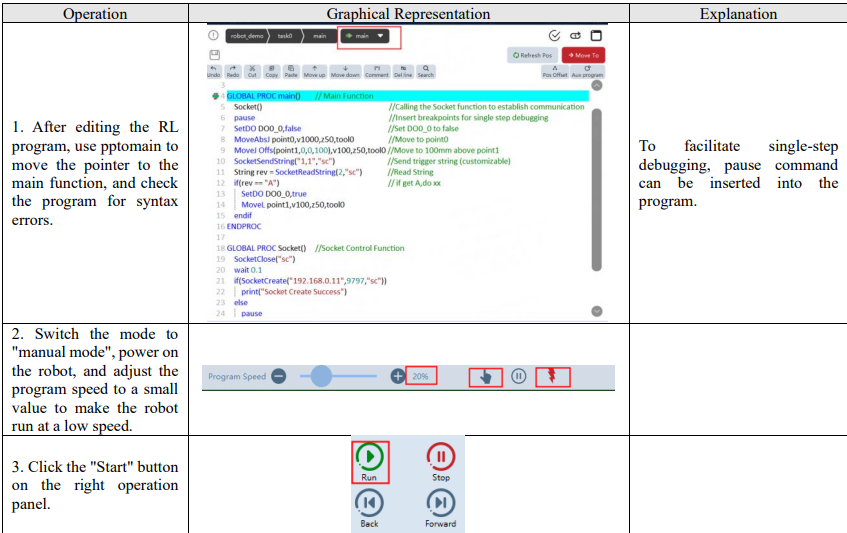Open the main pointer dropdown
This screenshot has width=847, height=533.
point(365,36)
